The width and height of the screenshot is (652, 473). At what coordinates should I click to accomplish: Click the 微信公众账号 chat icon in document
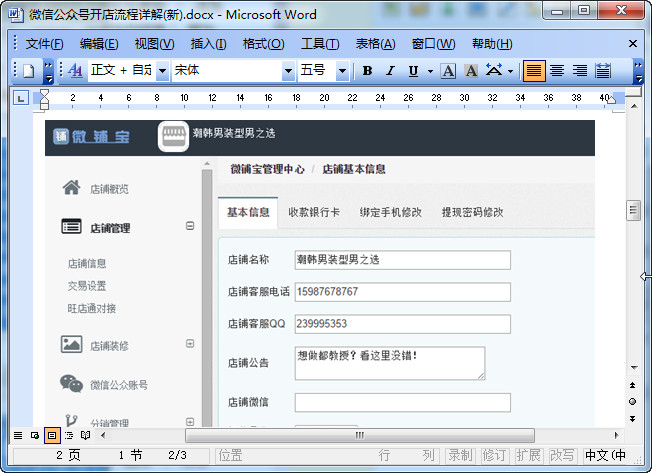72,383
